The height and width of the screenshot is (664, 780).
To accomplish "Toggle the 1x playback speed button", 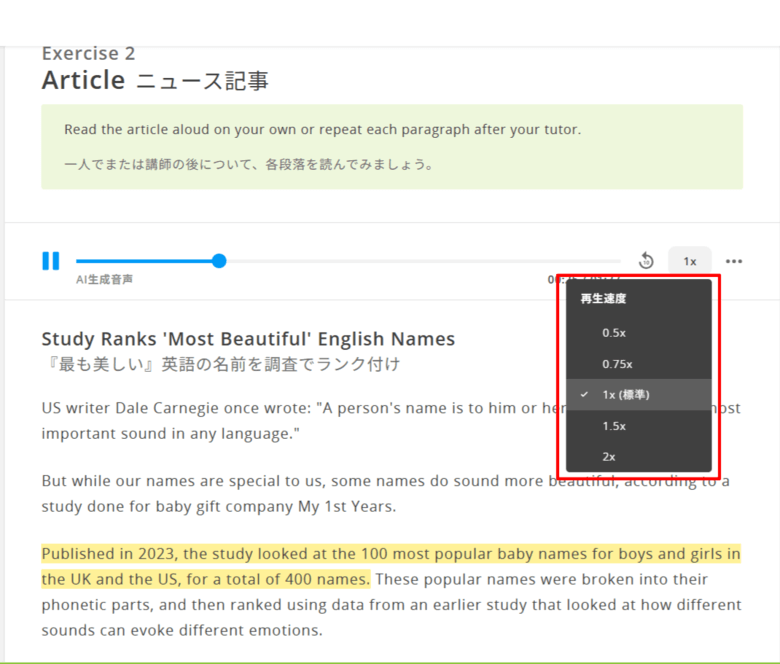I will [x=690, y=261].
